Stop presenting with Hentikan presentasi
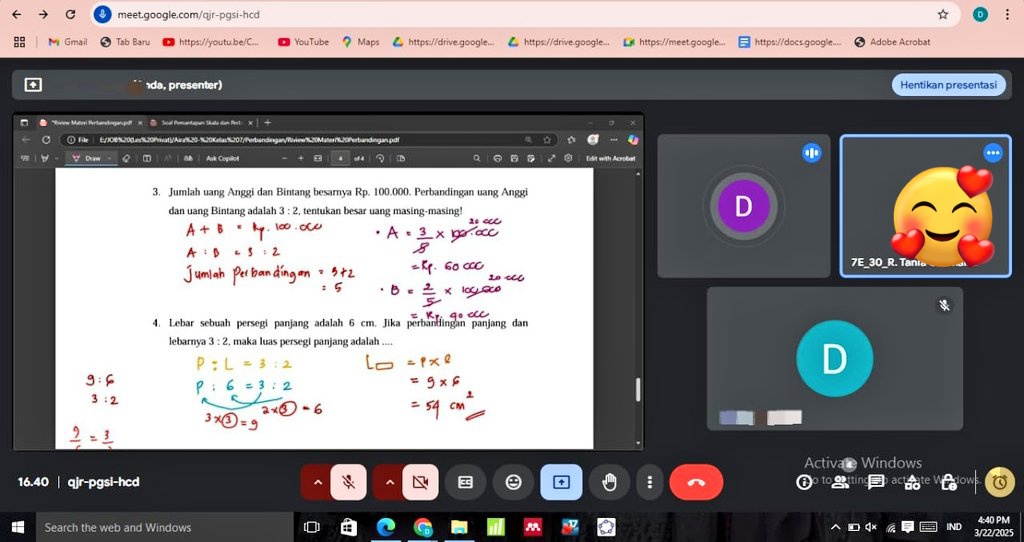 [x=948, y=85]
